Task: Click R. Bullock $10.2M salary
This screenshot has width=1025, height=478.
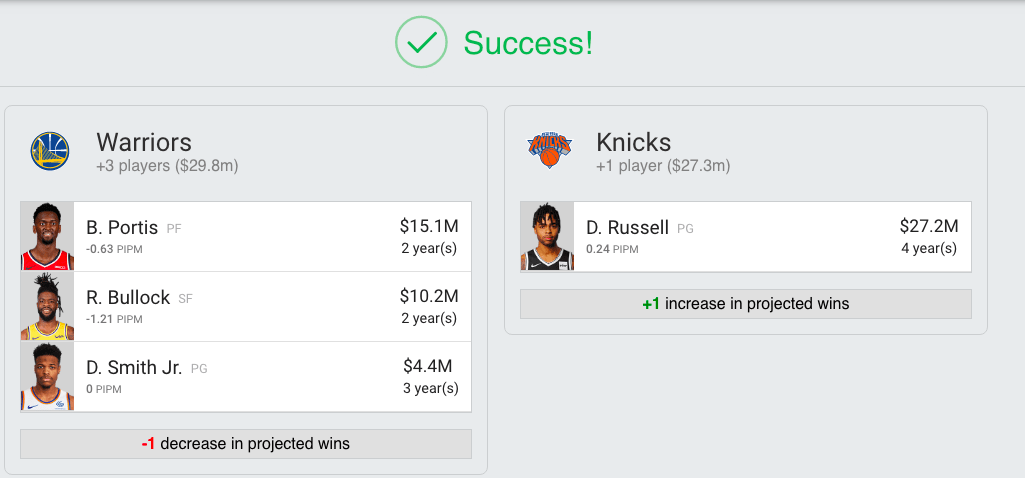Action: (429, 297)
